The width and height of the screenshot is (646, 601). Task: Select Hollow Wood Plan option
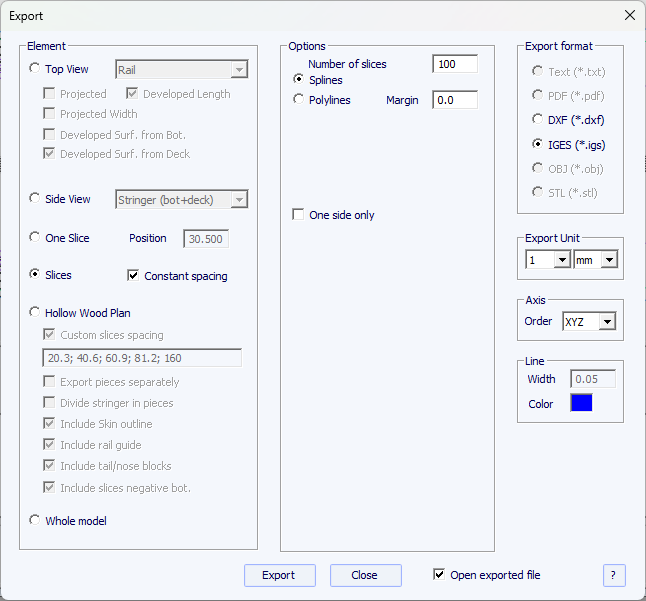coord(36,313)
